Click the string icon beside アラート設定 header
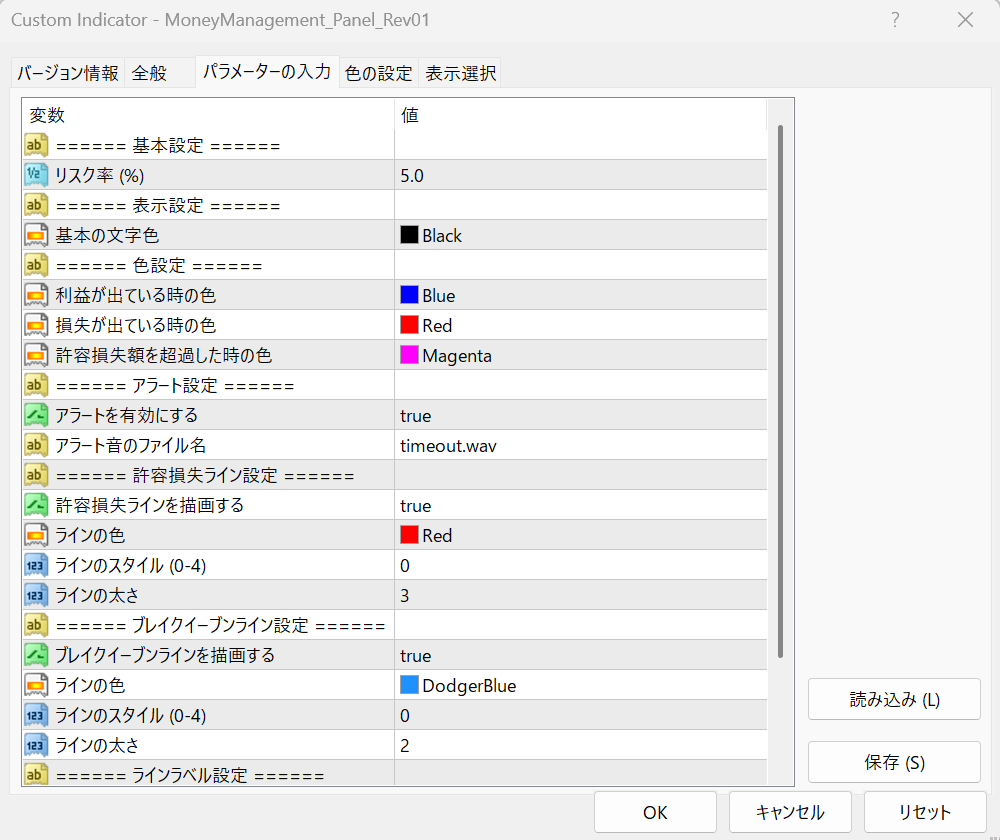Viewport: 1000px width, 840px height. click(x=36, y=385)
